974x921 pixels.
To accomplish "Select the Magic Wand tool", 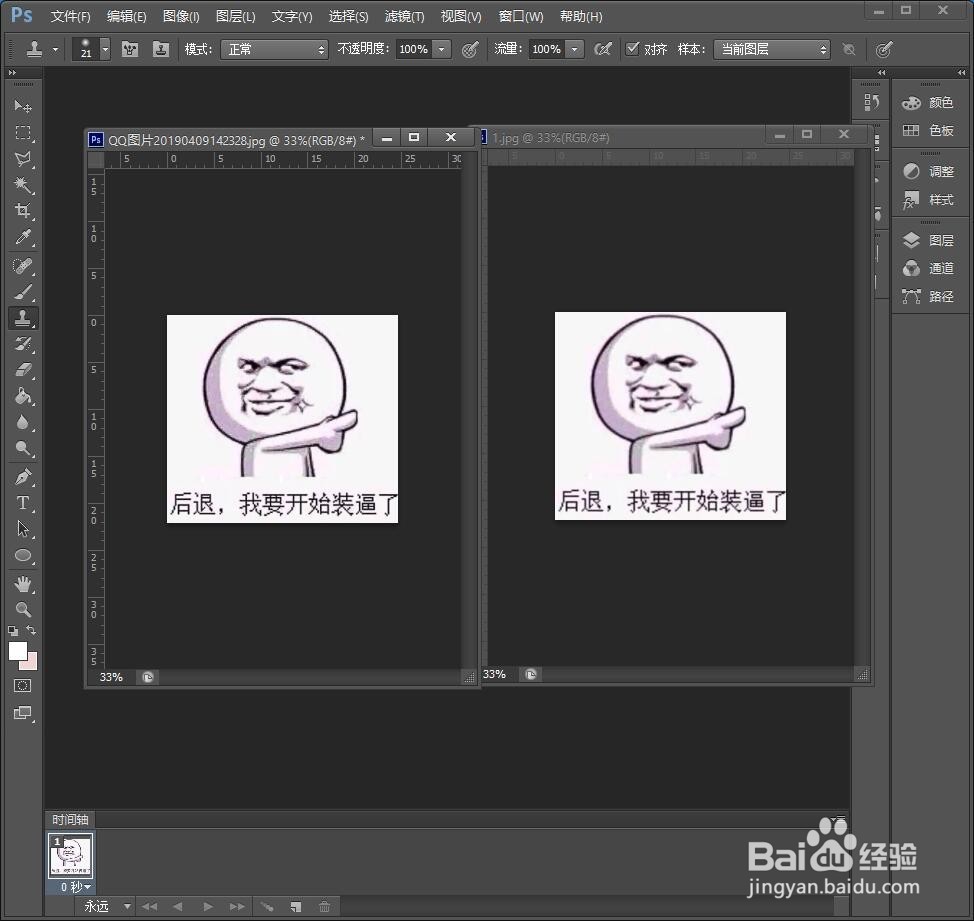I will pos(23,185).
